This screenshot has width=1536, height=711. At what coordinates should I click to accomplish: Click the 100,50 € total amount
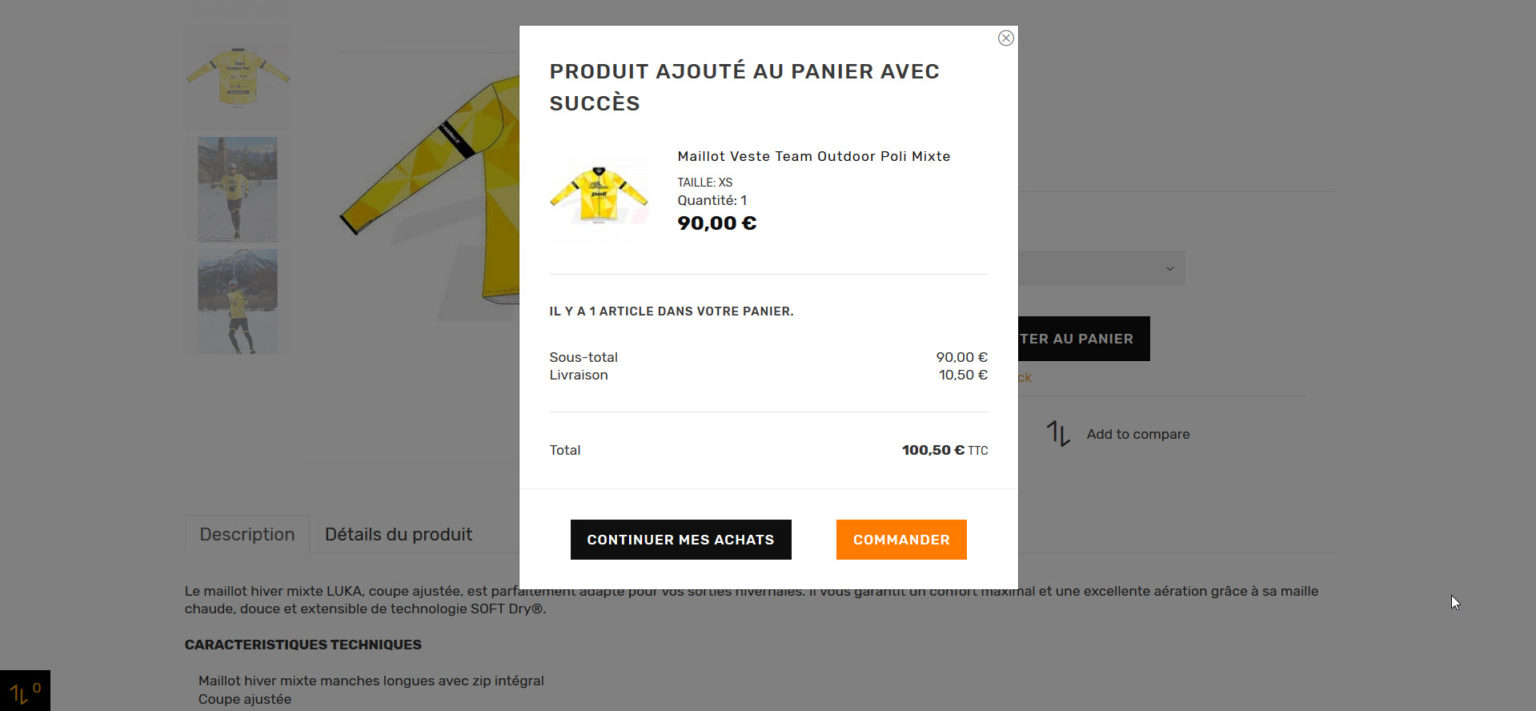pyautogui.click(x=933, y=450)
